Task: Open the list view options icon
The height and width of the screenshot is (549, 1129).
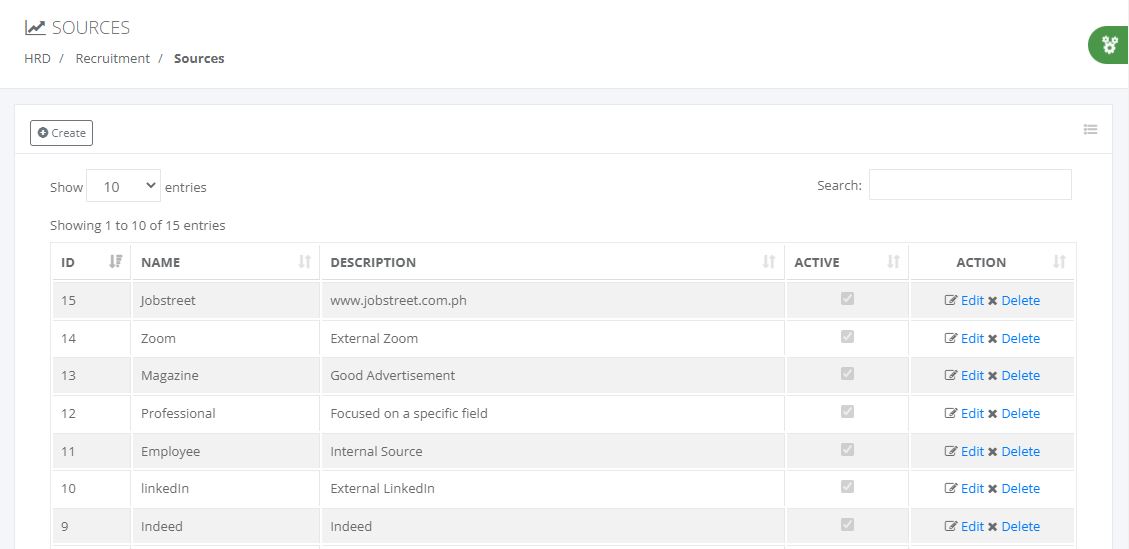Action: (x=1090, y=130)
